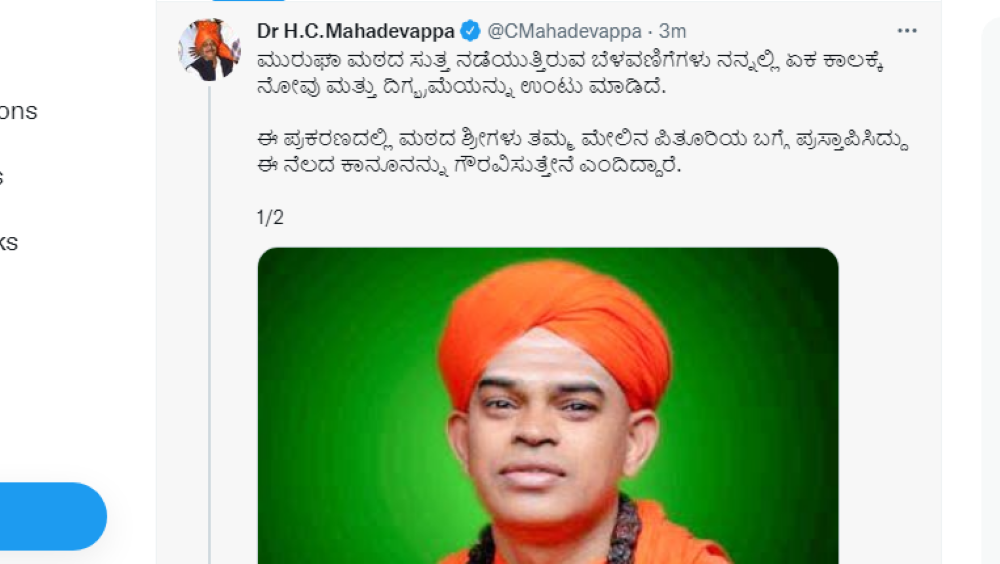
Task: Open more options menu for the tweet
Action: tap(906, 31)
